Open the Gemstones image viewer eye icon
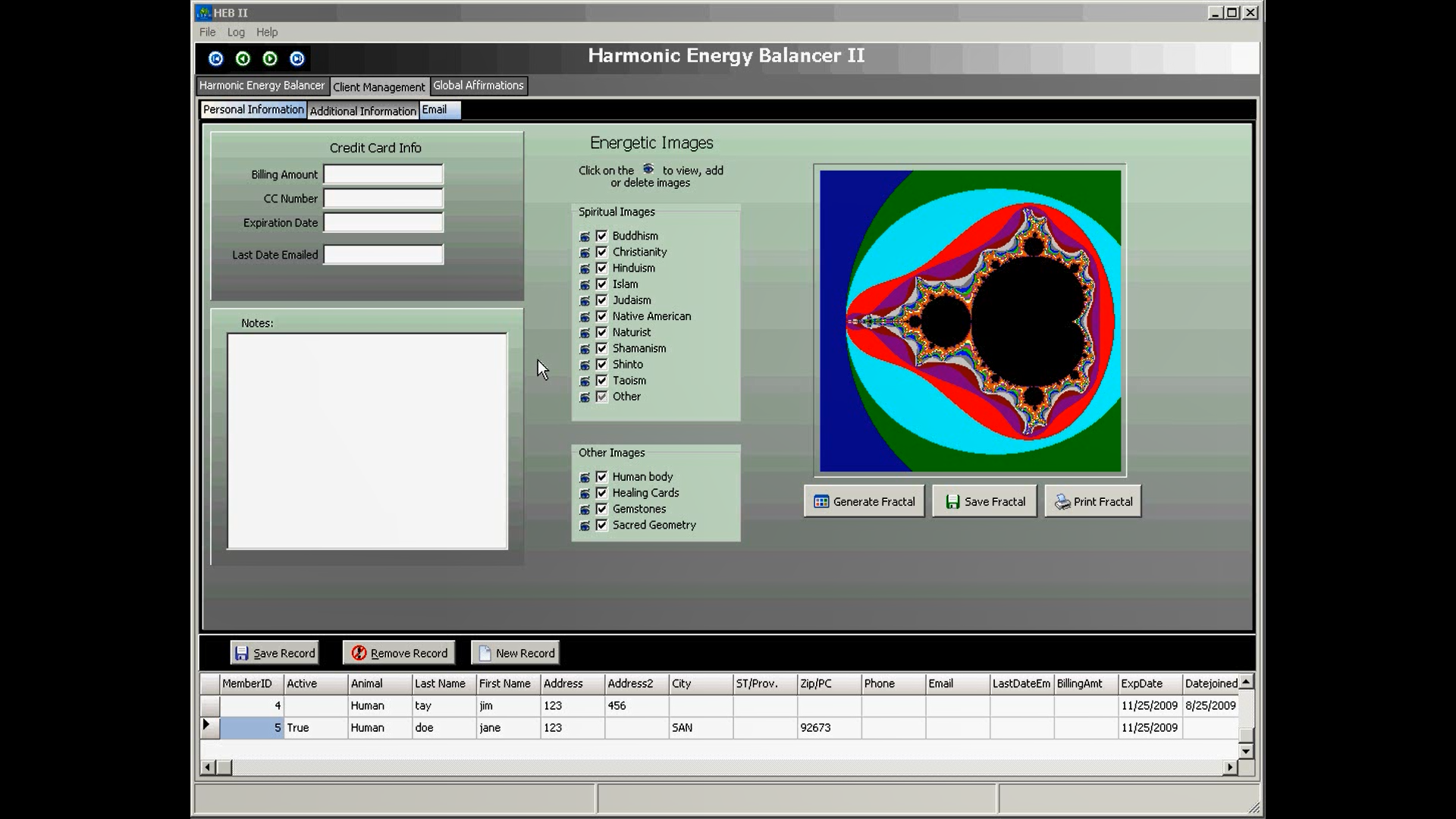 click(x=585, y=510)
